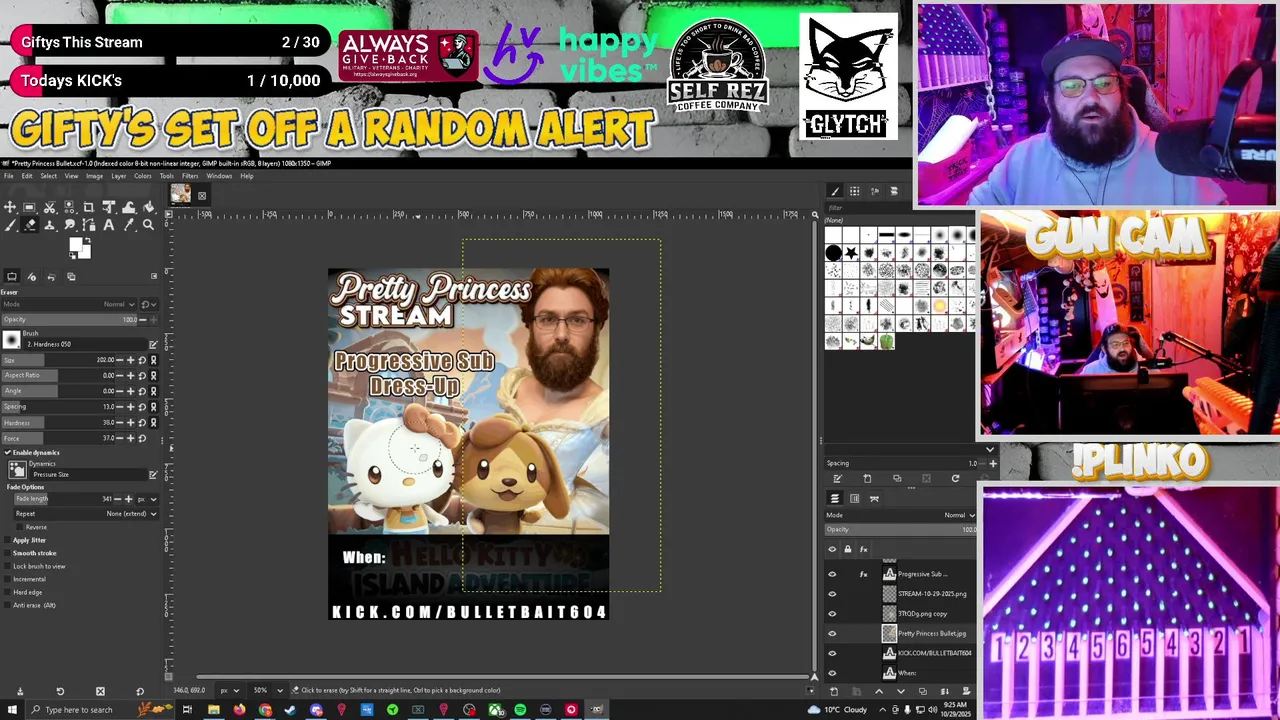Select the Scissors Select tool
The width and height of the screenshot is (1280, 720).
point(49,207)
